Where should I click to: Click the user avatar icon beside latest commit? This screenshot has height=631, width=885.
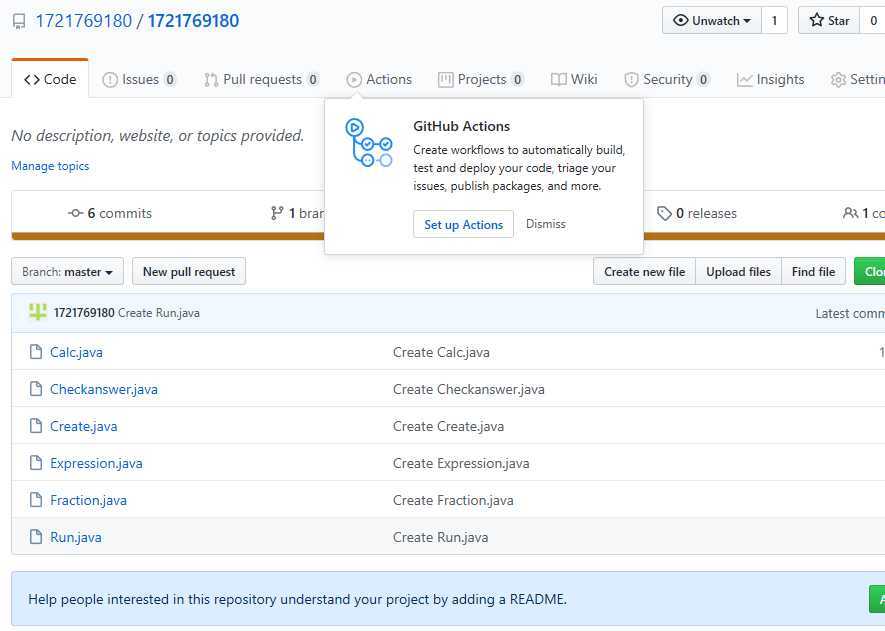pyautogui.click(x=38, y=312)
